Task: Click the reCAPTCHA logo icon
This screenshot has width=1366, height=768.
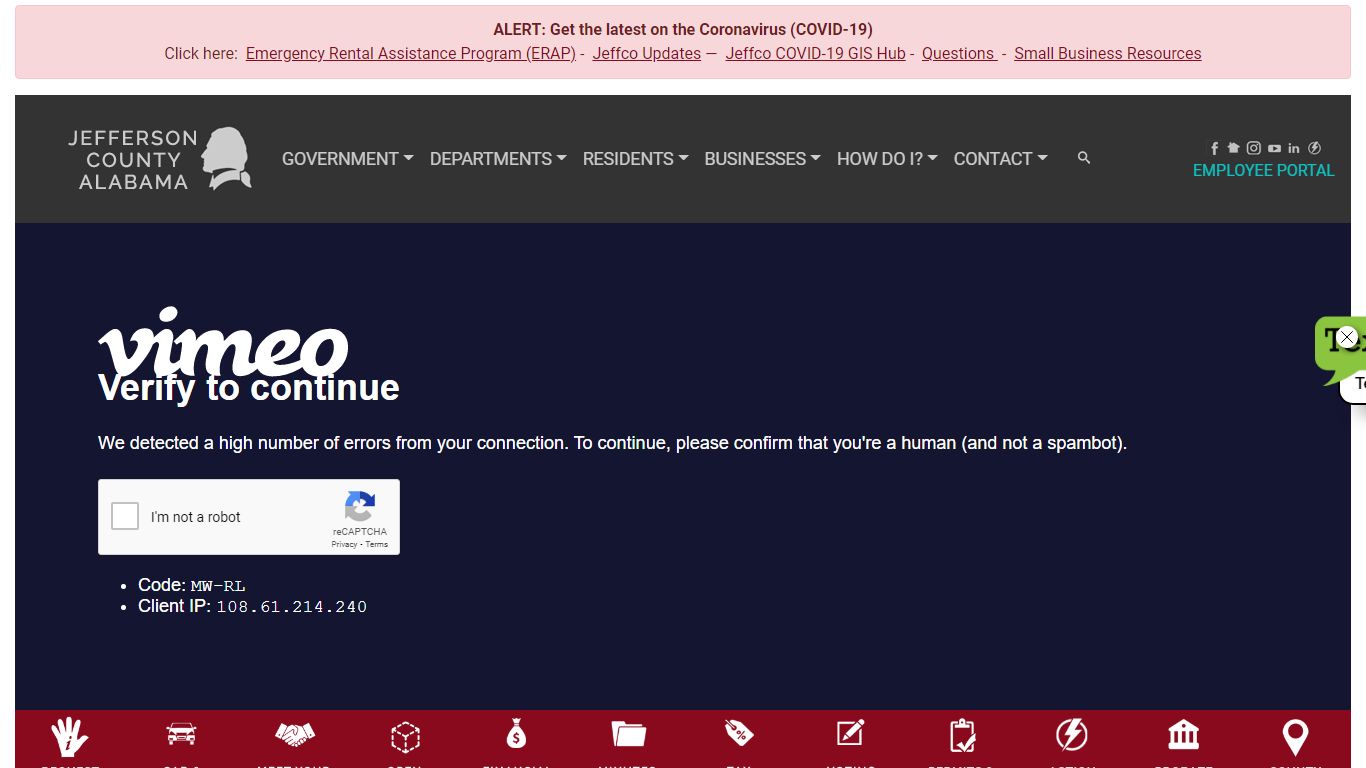Action: point(360,506)
